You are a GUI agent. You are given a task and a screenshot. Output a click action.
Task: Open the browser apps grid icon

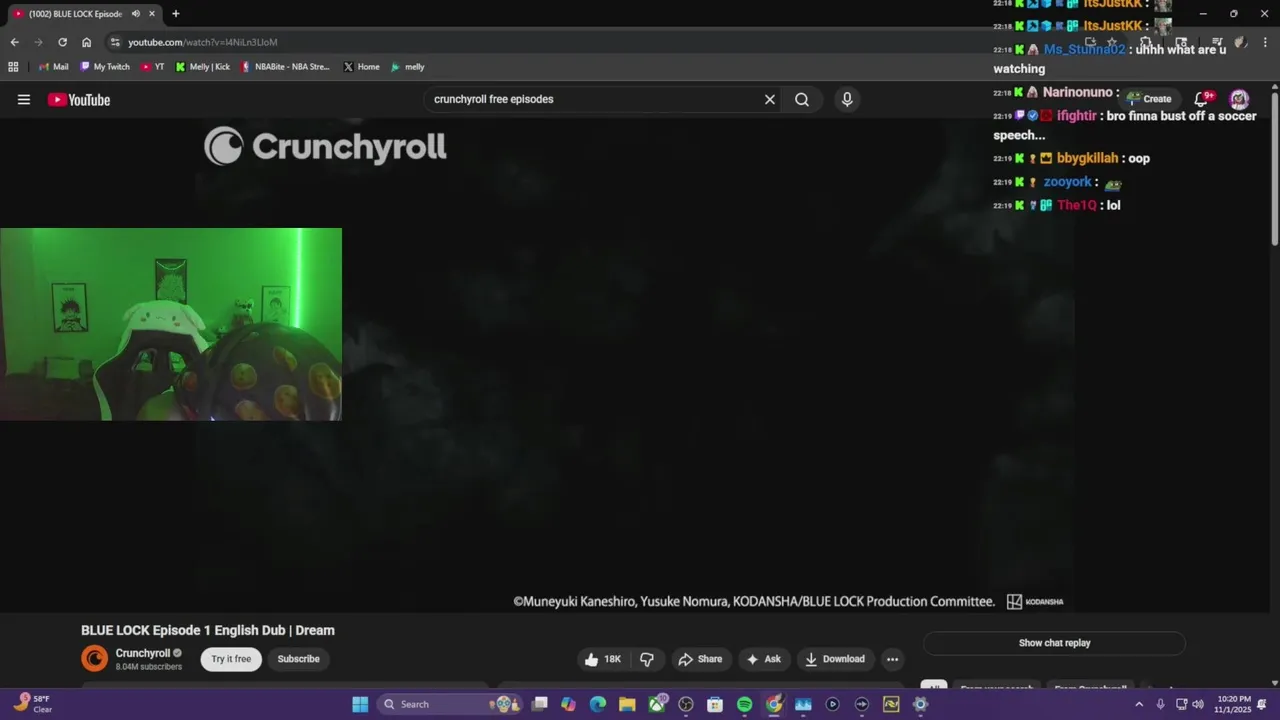coord(13,67)
